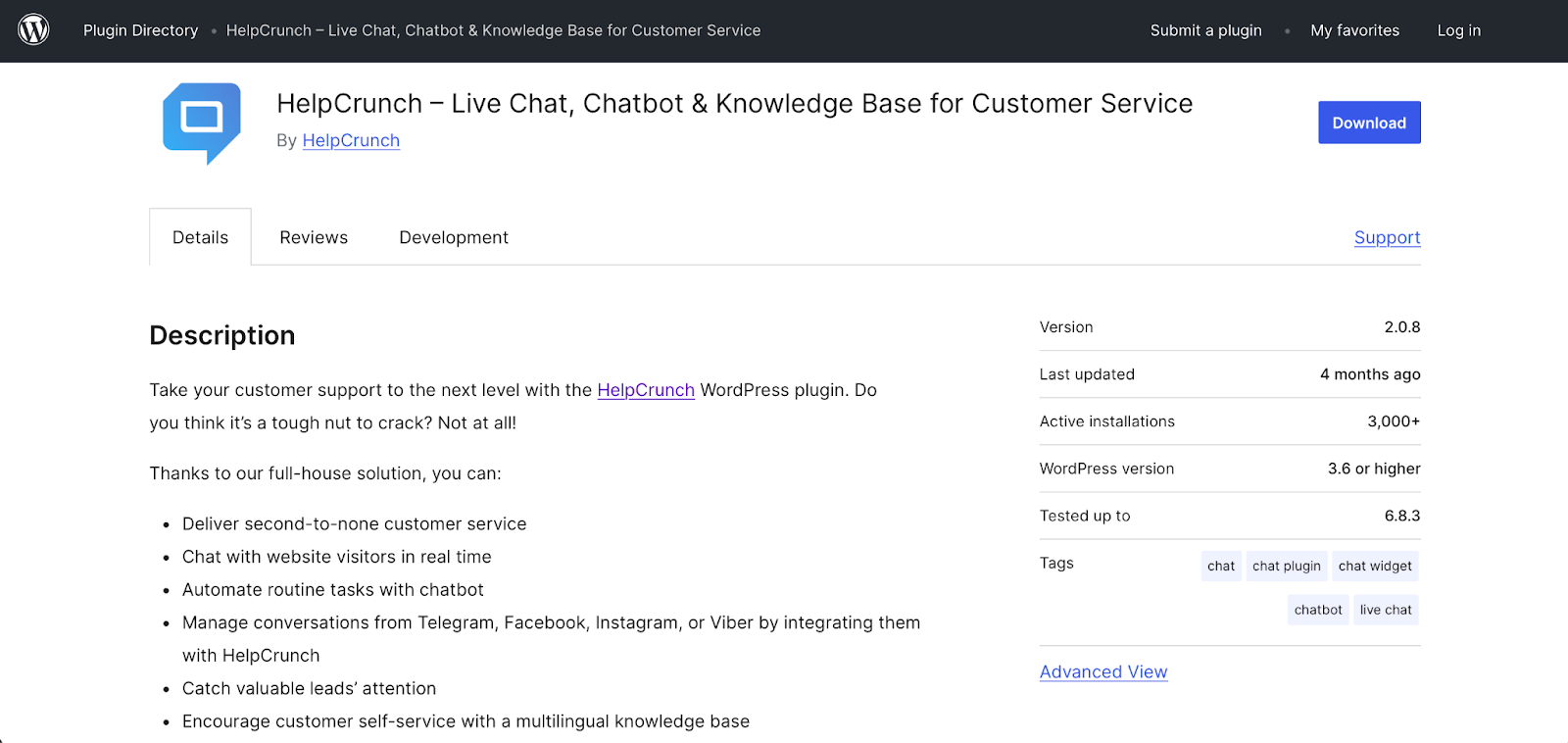Click HelpCrunch breadcrumb title in header
The width and height of the screenshot is (1568, 743).
click(x=493, y=30)
